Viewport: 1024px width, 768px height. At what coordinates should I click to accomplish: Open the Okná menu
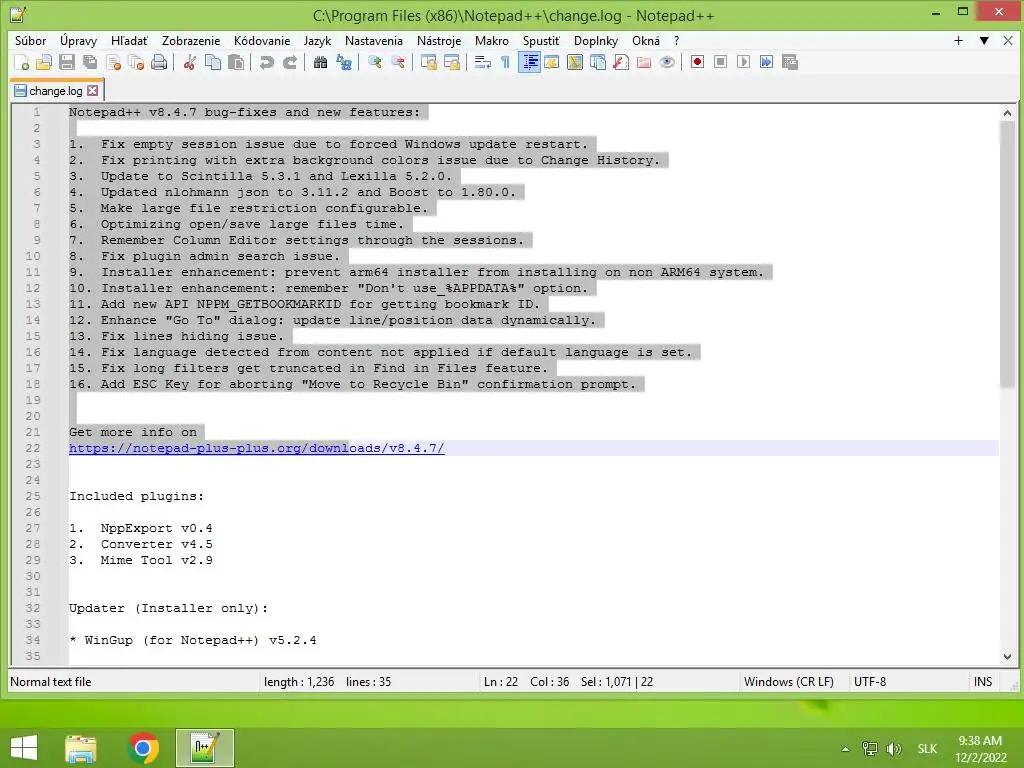coord(646,40)
